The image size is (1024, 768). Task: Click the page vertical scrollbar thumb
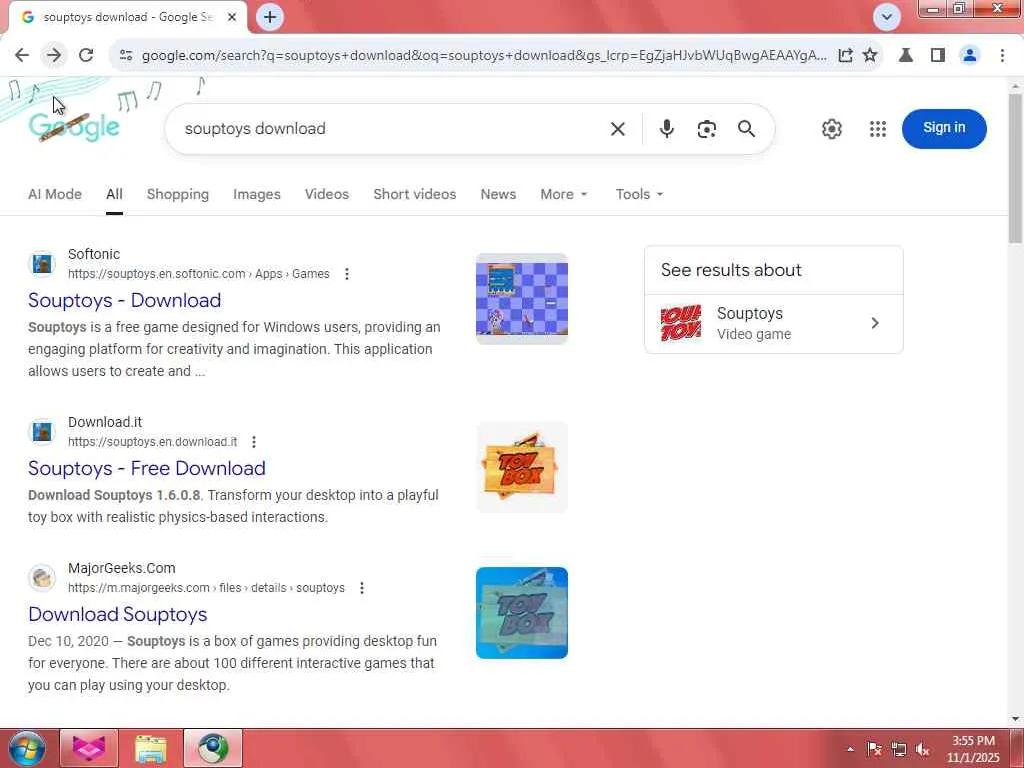pos(1015,168)
